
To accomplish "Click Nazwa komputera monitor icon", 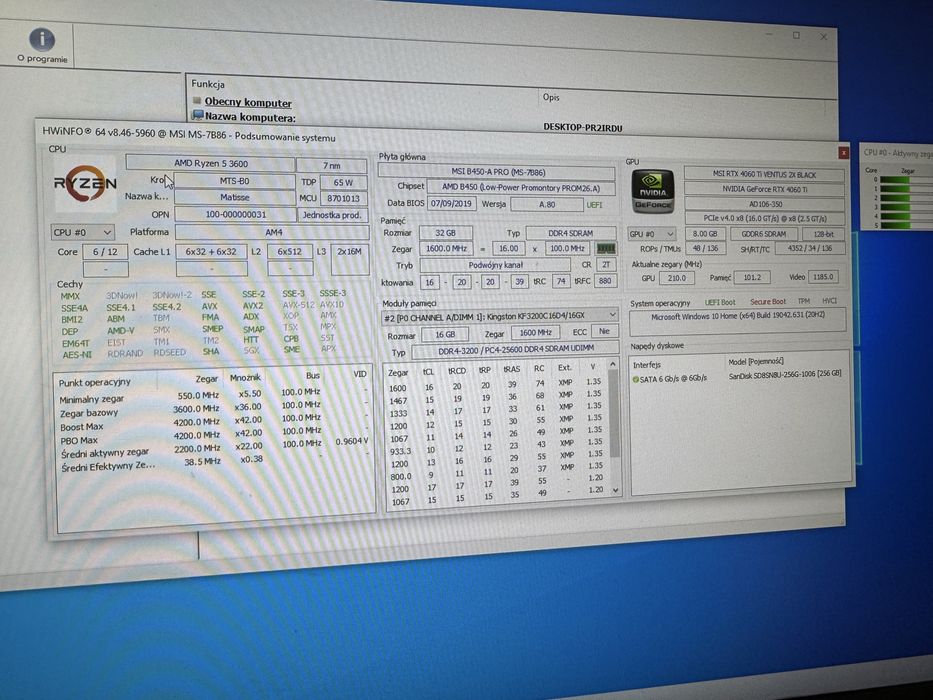I will pos(198,114).
